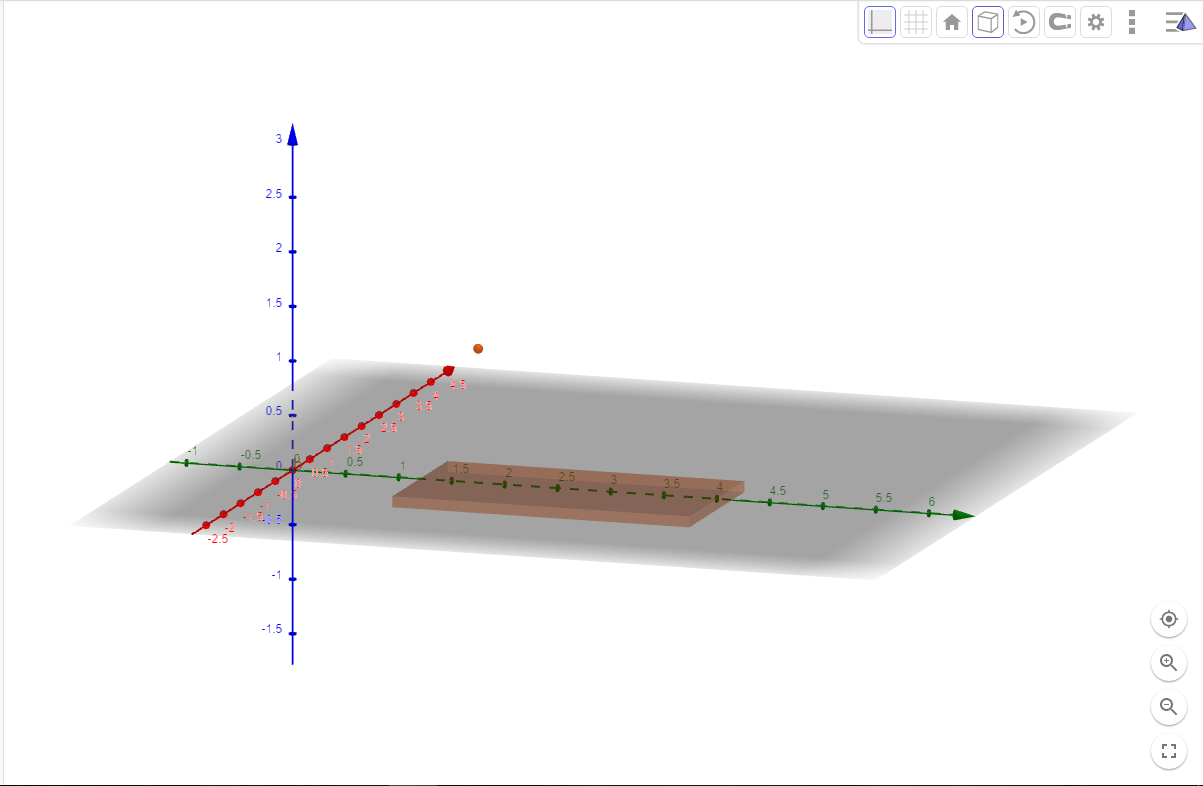Click the red label -2.5 on the red axis

pyautogui.click(x=218, y=539)
